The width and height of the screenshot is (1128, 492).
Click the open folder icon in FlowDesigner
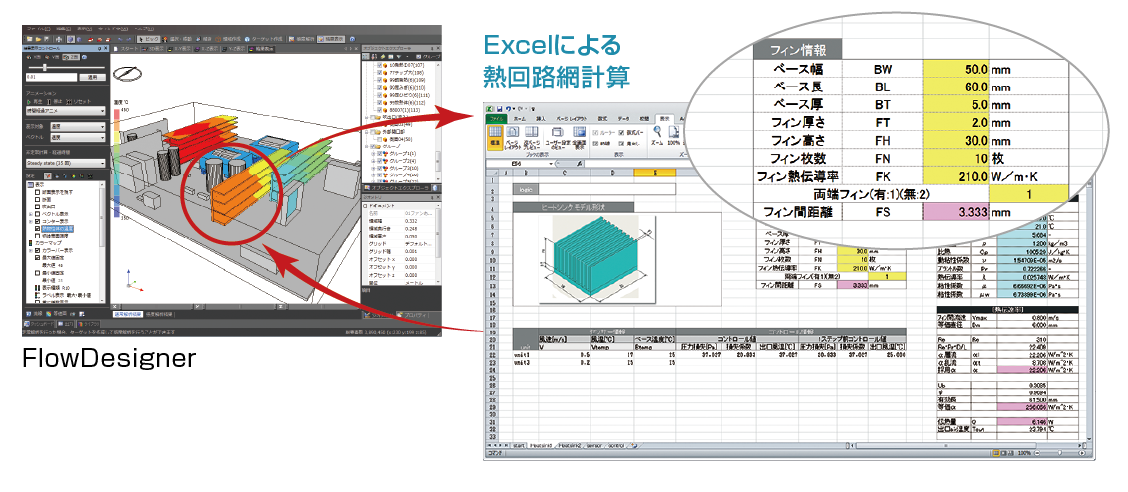[x=38, y=39]
